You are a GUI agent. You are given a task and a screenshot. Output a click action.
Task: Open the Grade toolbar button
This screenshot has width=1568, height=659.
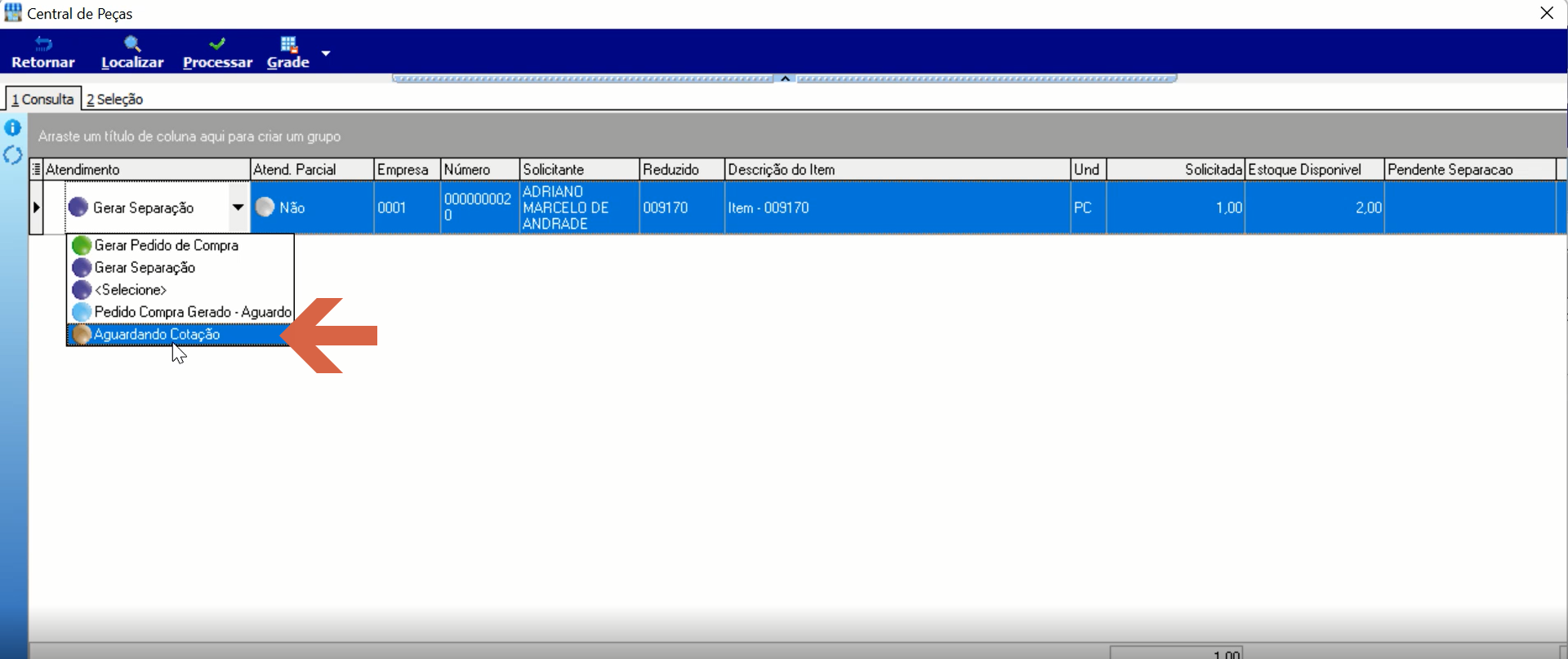pos(288,53)
